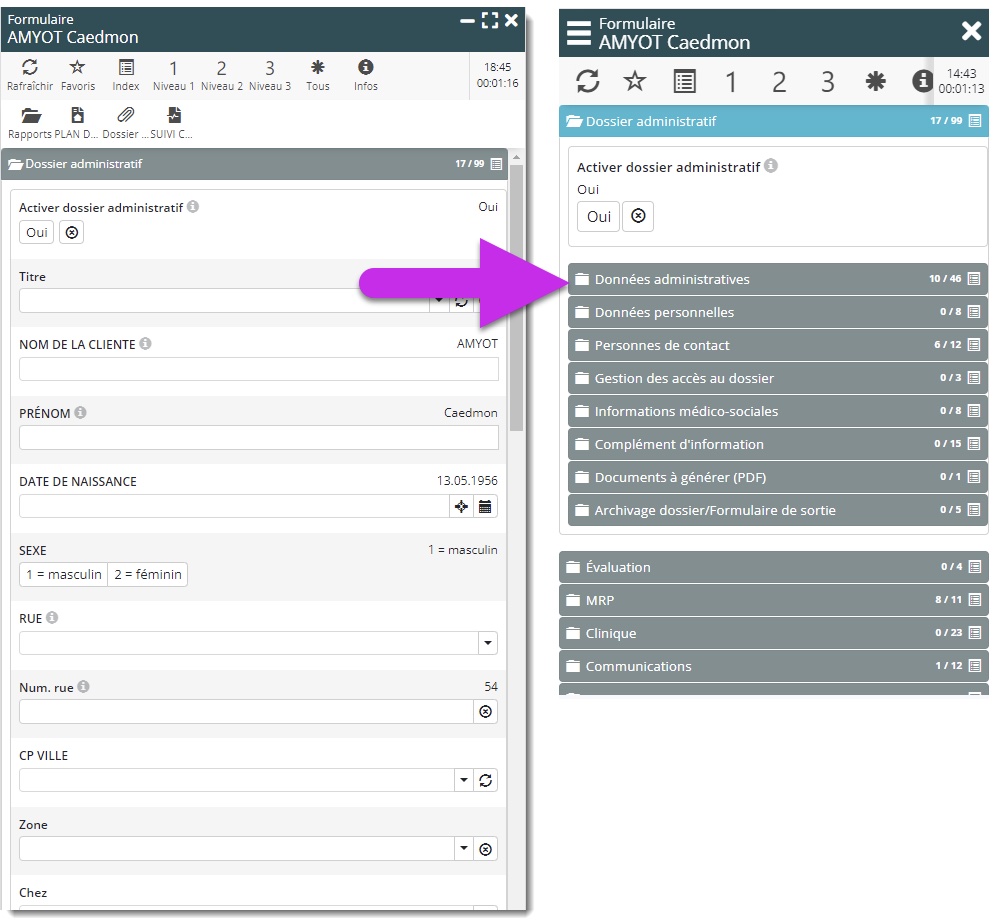Show all levels with Tous asterisk
This screenshot has height=924, width=997.
click(x=317, y=68)
